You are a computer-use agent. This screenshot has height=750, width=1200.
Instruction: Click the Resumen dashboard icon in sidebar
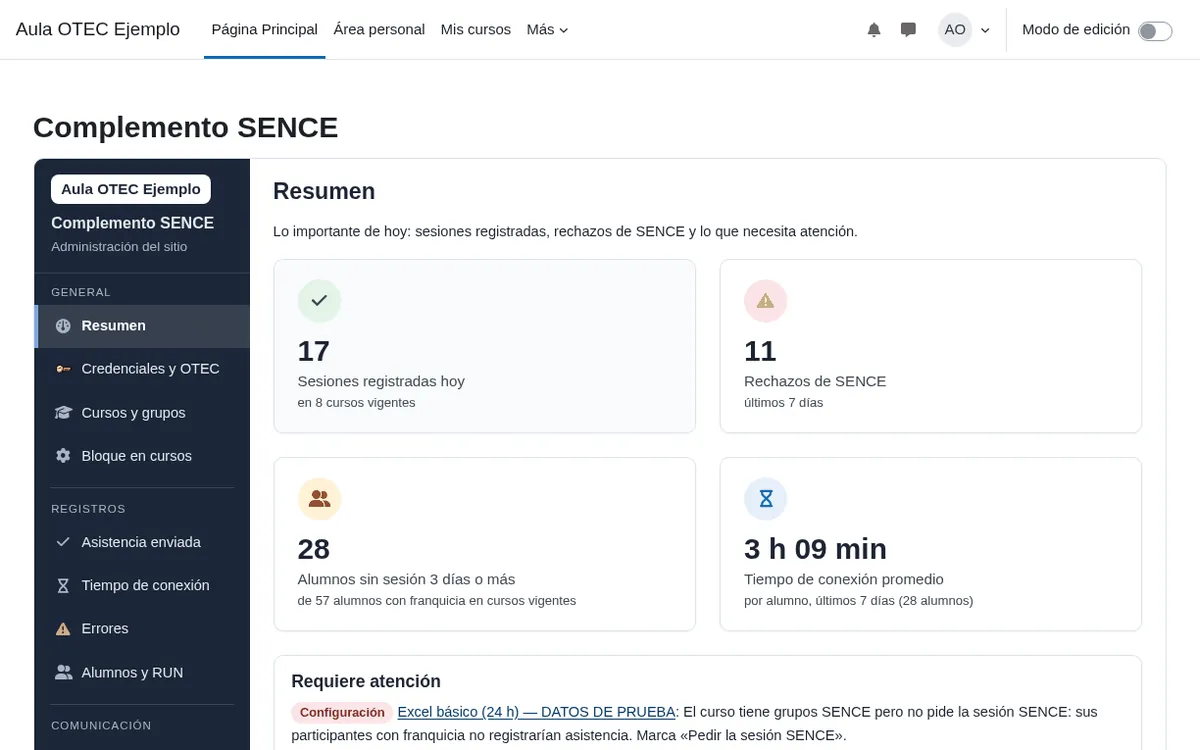(x=63, y=326)
